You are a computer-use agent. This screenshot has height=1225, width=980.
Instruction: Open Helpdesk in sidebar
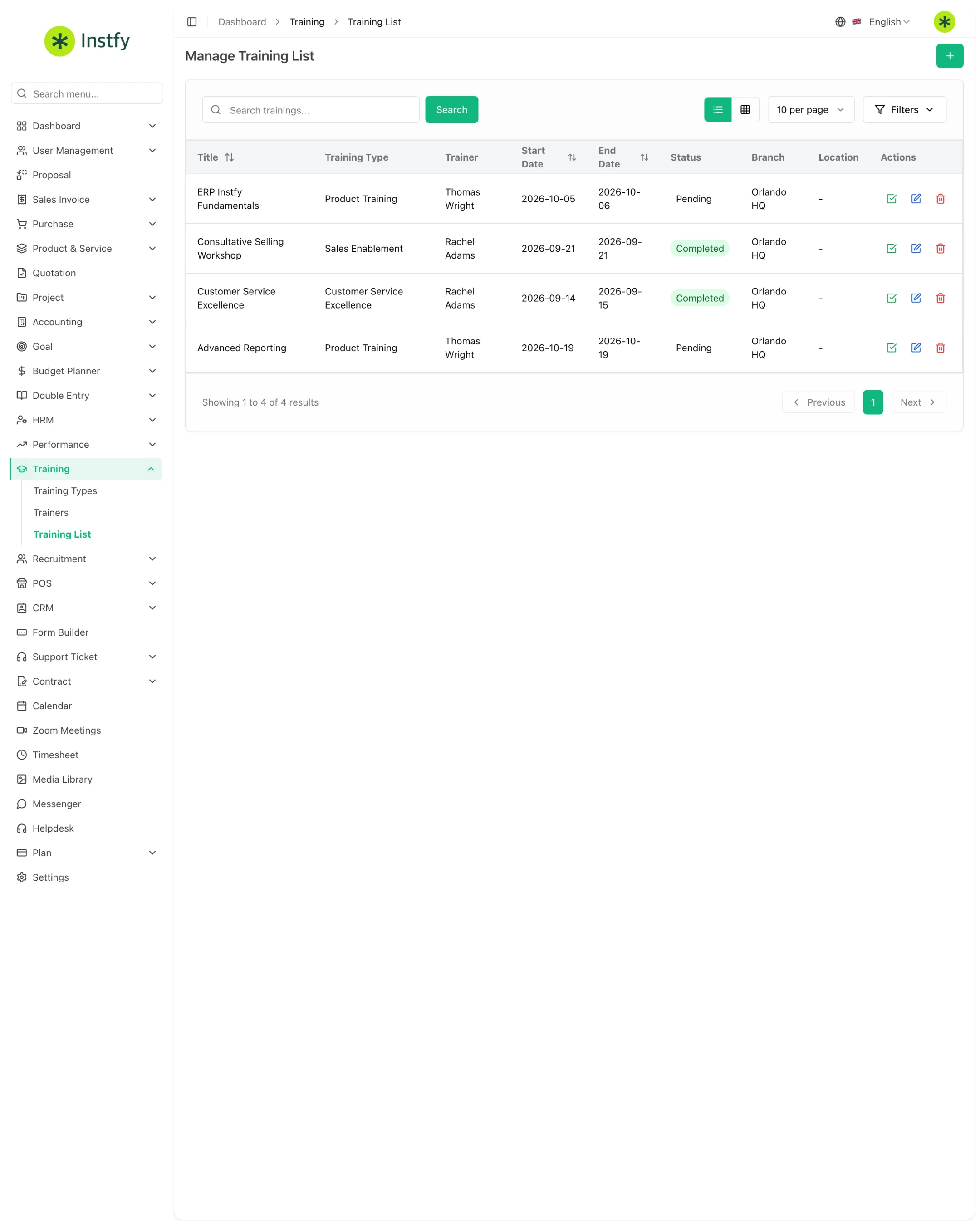click(x=86, y=828)
